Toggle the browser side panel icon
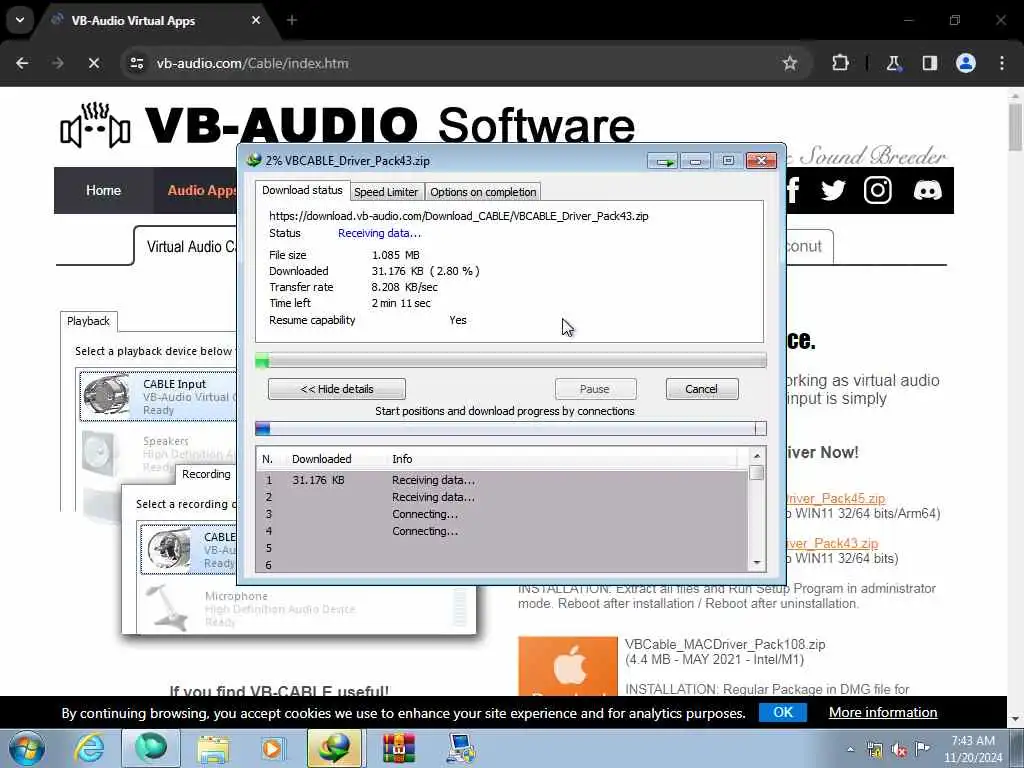The width and height of the screenshot is (1024, 768). (x=929, y=63)
